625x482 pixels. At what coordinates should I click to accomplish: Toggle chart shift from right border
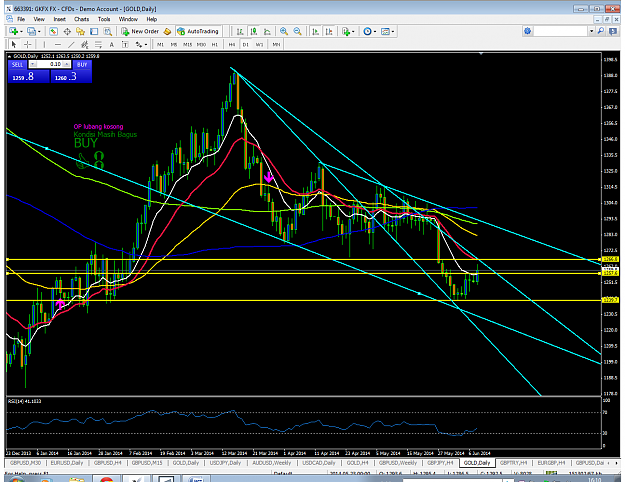329,31
